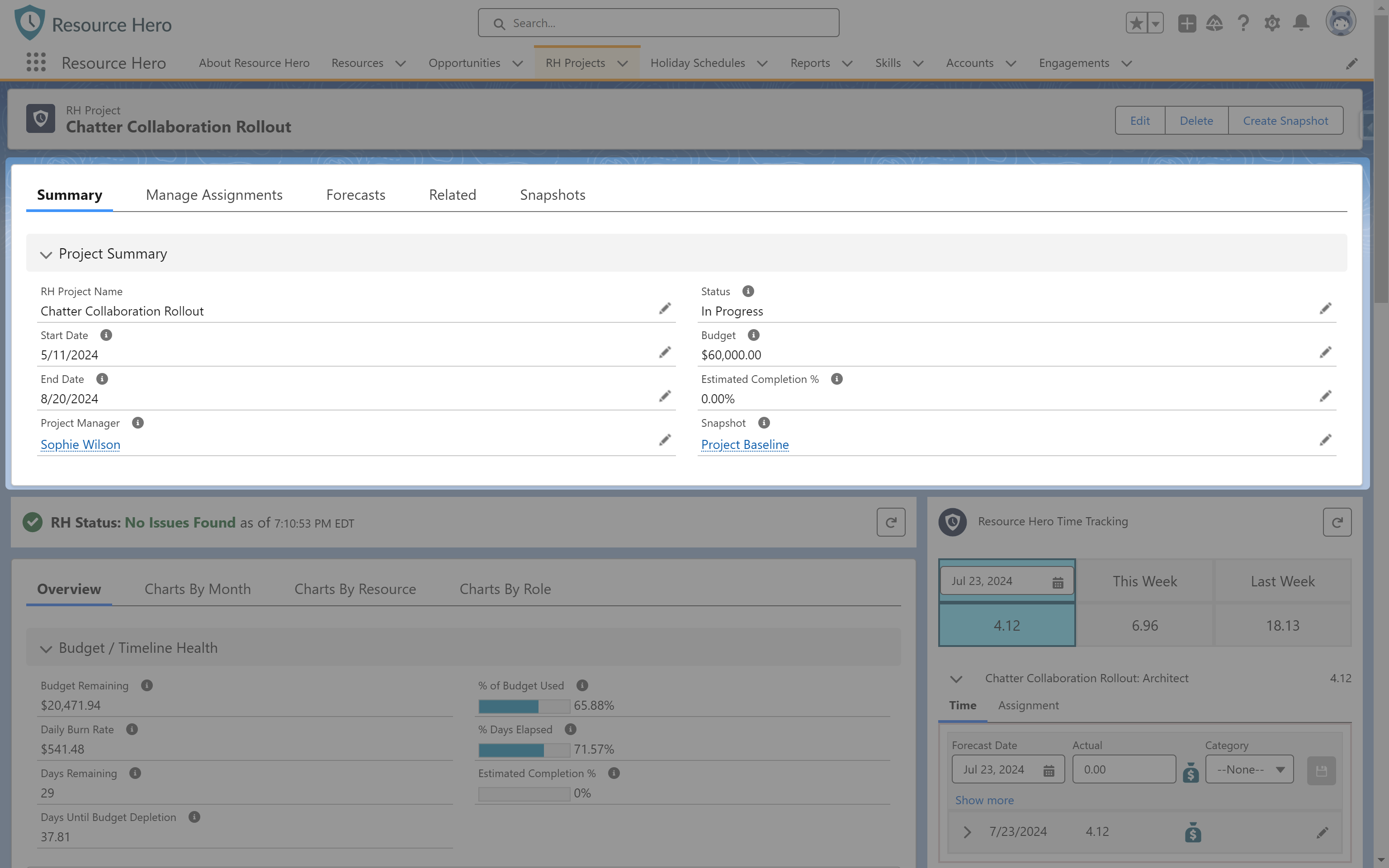Screen dimensions: 1389x868
Task: Open the Resources nav dropdown chevron
Action: tap(401, 64)
